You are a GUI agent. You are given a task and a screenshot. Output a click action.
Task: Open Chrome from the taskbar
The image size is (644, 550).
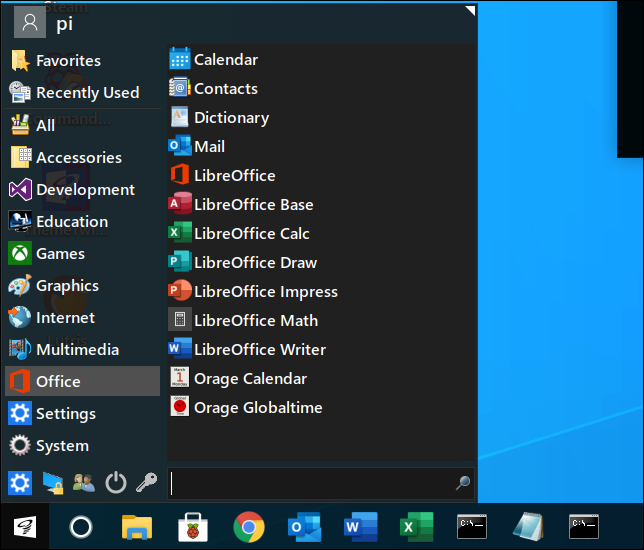249,526
